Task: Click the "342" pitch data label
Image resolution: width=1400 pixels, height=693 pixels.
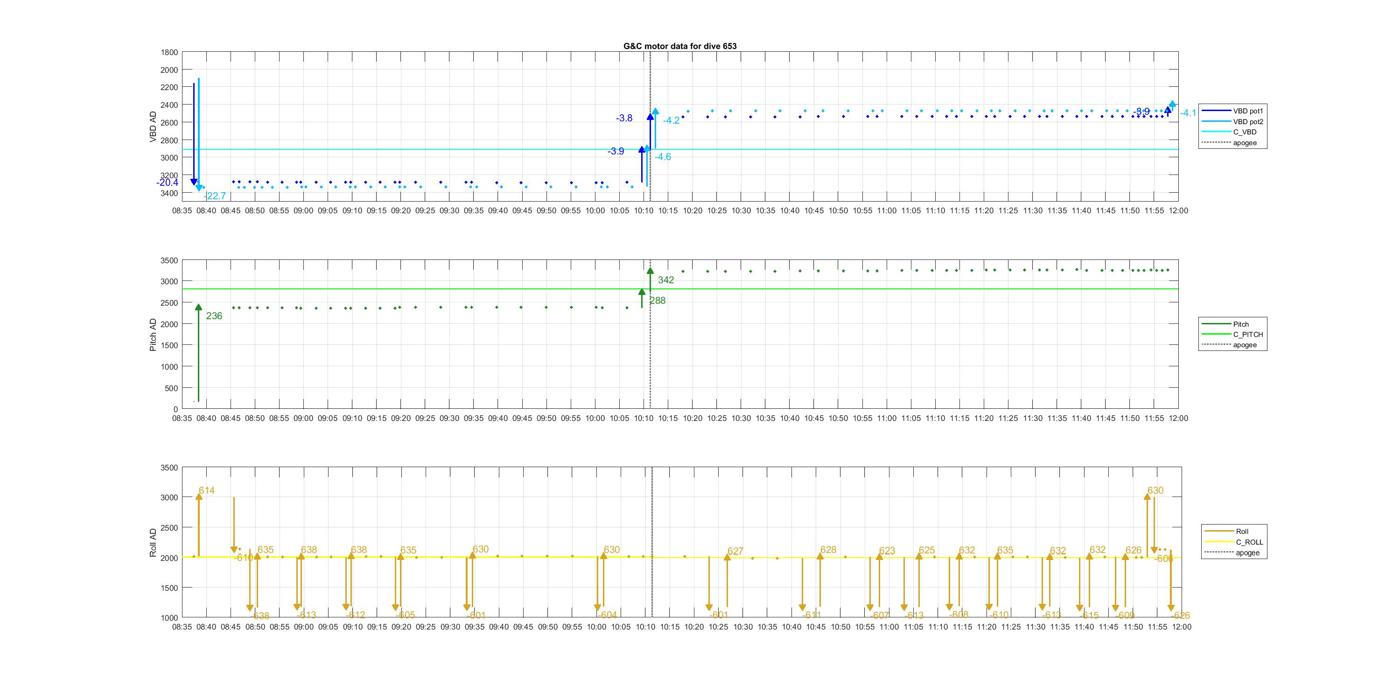Action: pyautogui.click(x=666, y=280)
